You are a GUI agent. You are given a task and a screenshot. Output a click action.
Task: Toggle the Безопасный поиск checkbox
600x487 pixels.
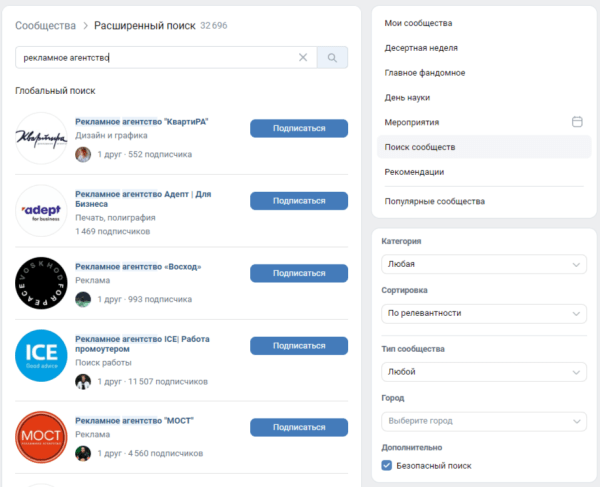[386, 466]
